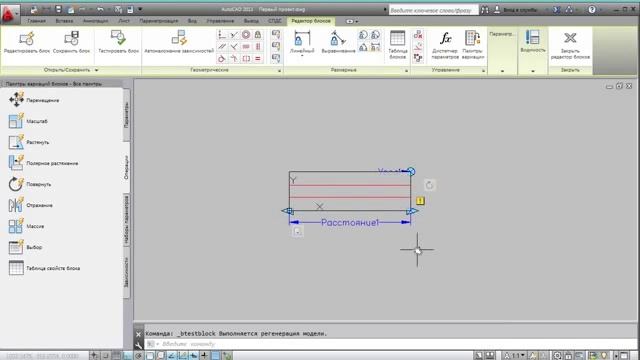The image size is (640, 360).
Task: Select the Растянуть action
Action: pyautogui.click(x=29, y=142)
